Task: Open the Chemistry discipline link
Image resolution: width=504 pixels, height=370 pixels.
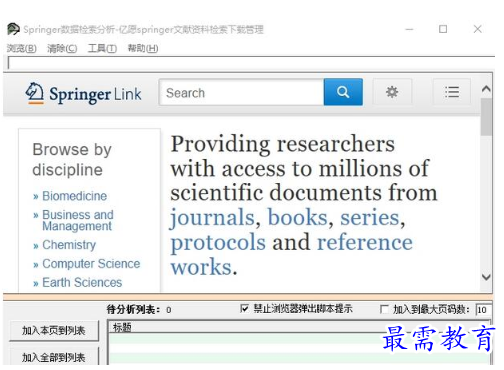Action: click(x=69, y=245)
